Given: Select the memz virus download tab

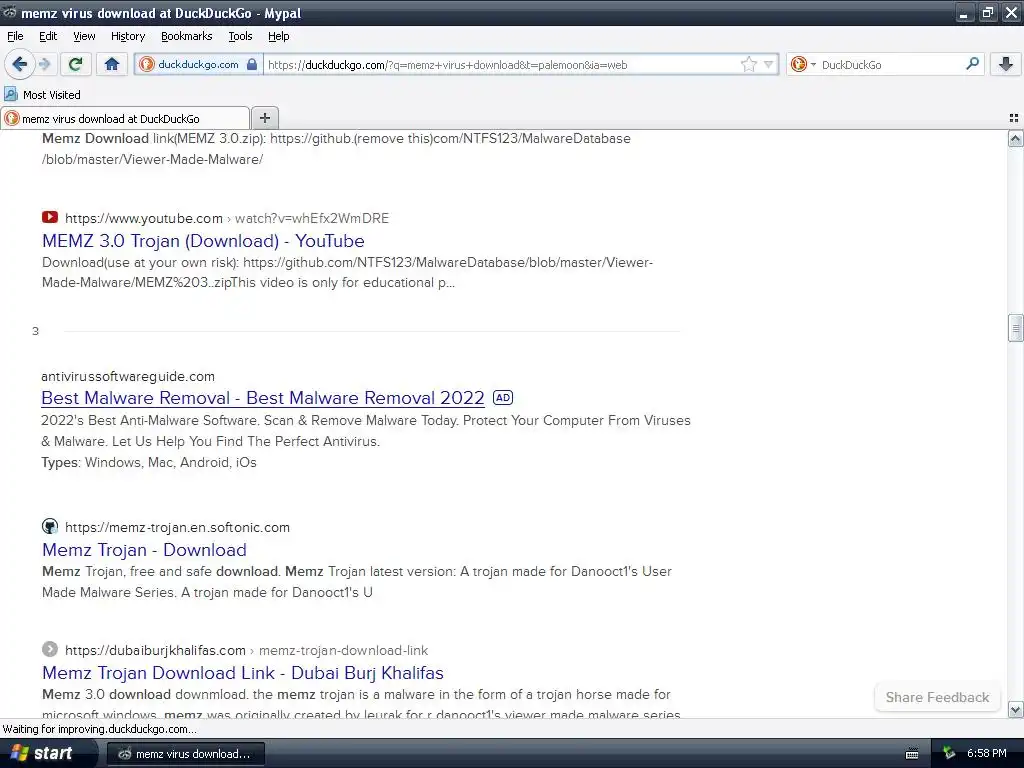Looking at the screenshot, I should (125, 118).
